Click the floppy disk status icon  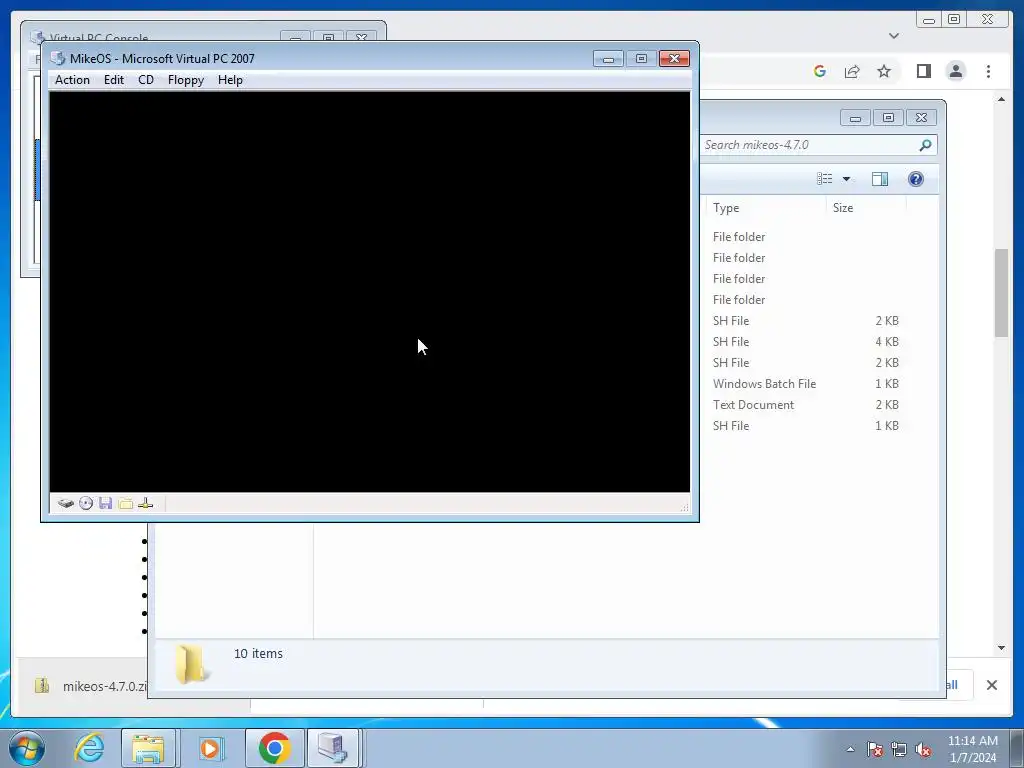(105, 503)
